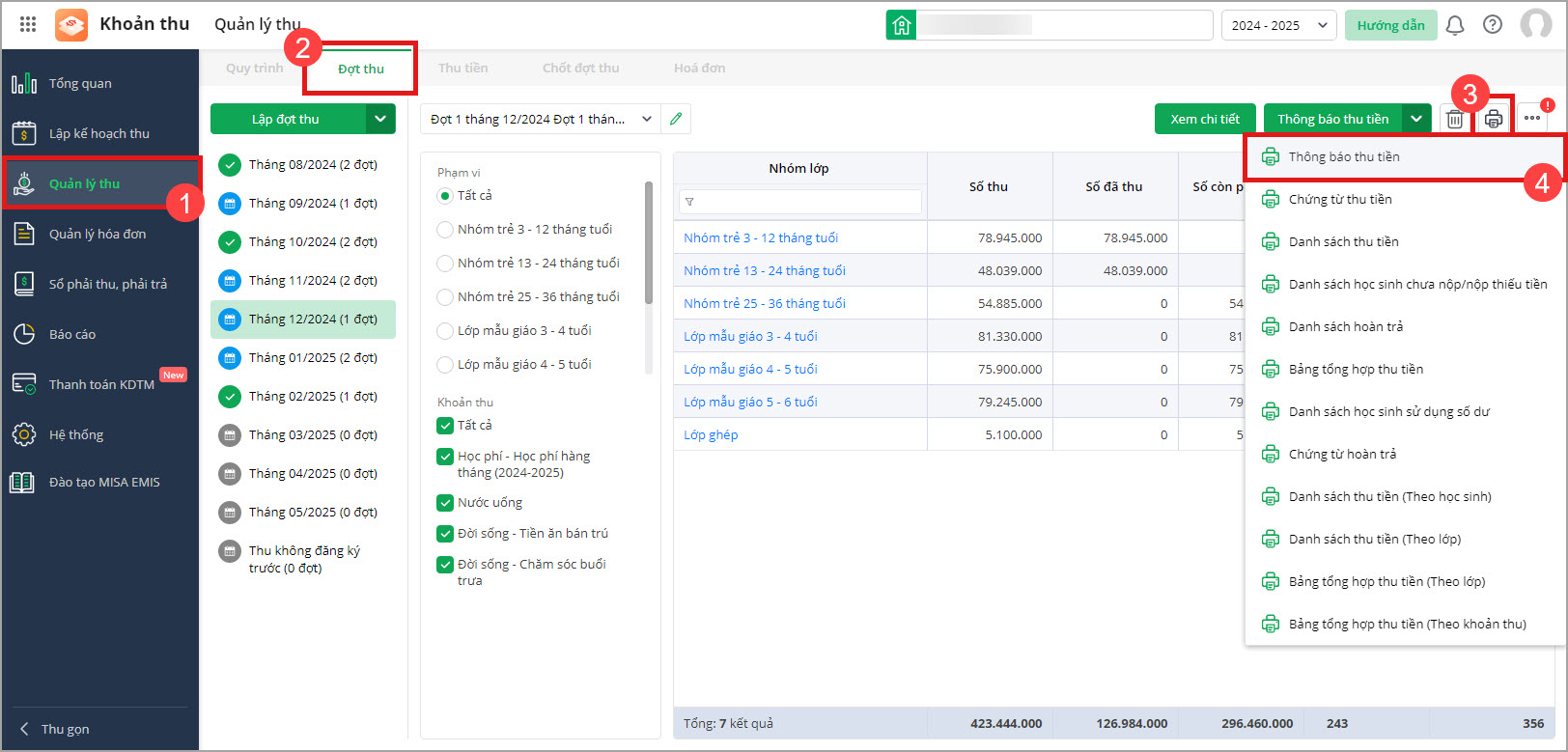Choose 'Chứng từ thu tiền' from print menu
1568x752 pixels.
1340,200
